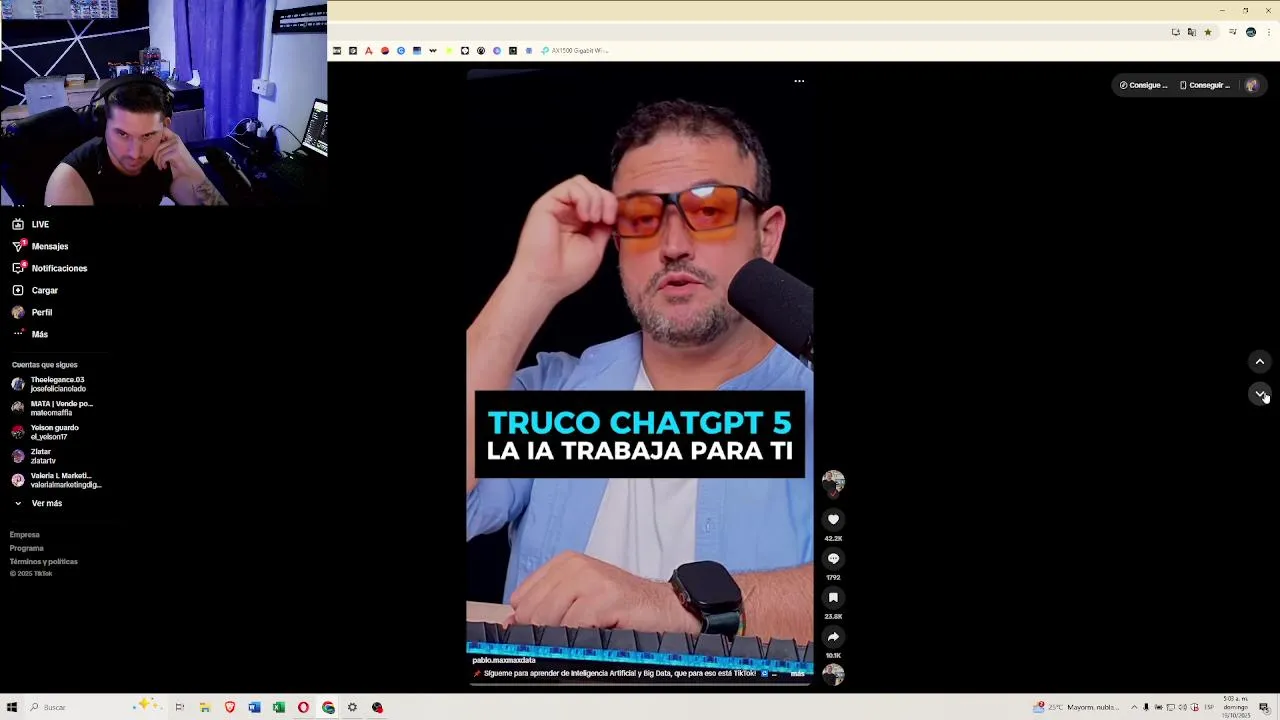Click the first Consigue button in header
1280x720 pixels.
click(x=1143, y=85)
